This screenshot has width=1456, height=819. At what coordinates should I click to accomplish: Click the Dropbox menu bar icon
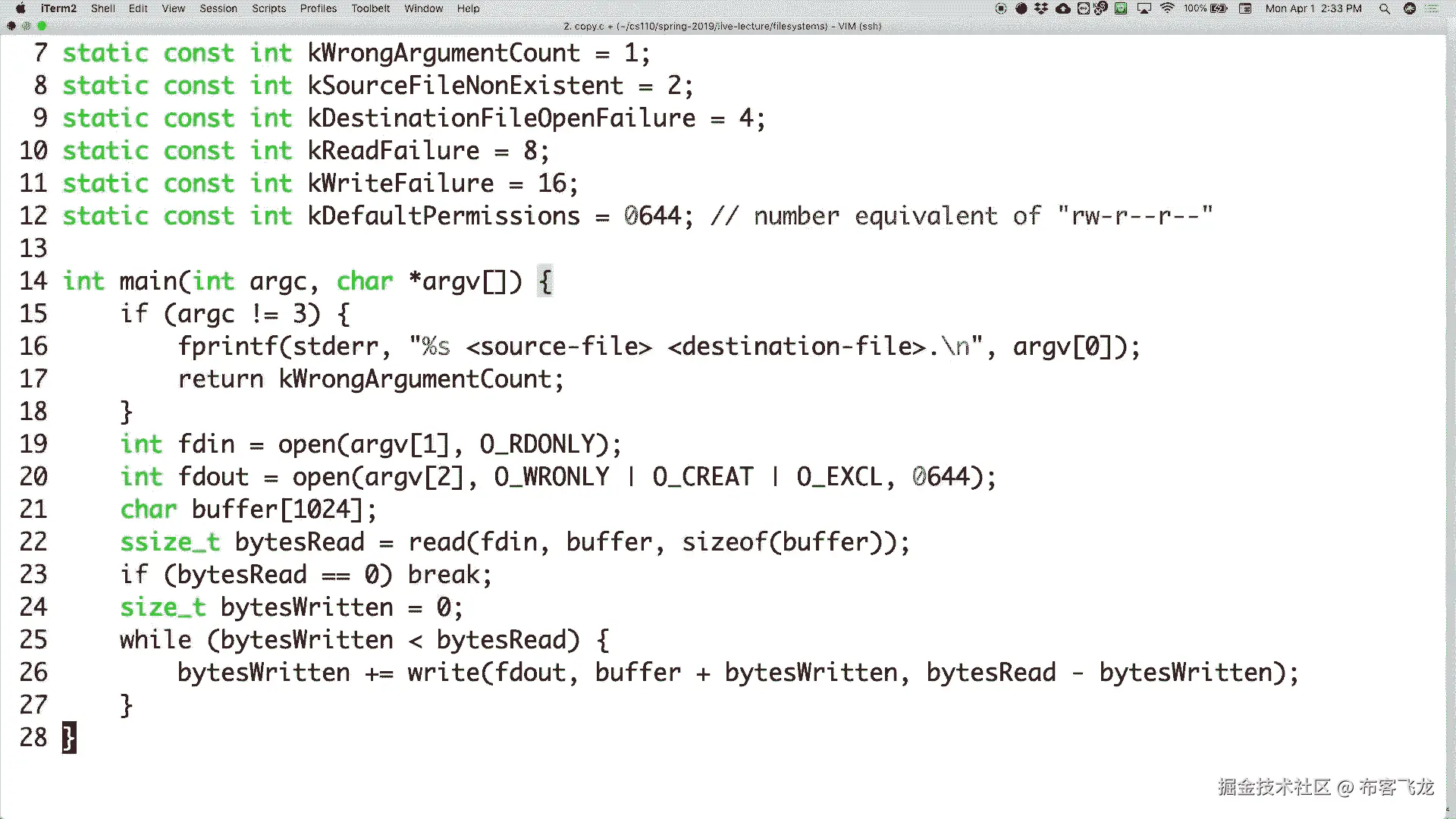[x=1041, y=8]
